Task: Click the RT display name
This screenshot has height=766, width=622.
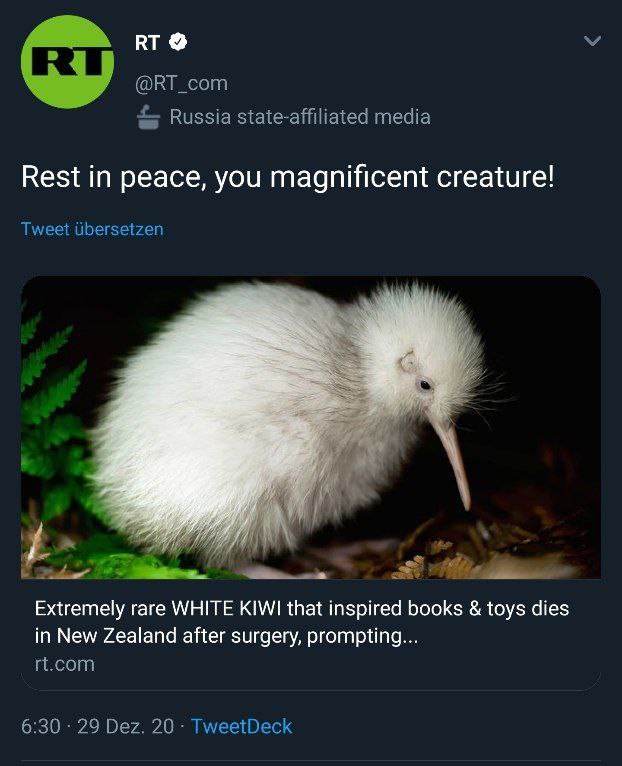Action: (x=147, y=43)
